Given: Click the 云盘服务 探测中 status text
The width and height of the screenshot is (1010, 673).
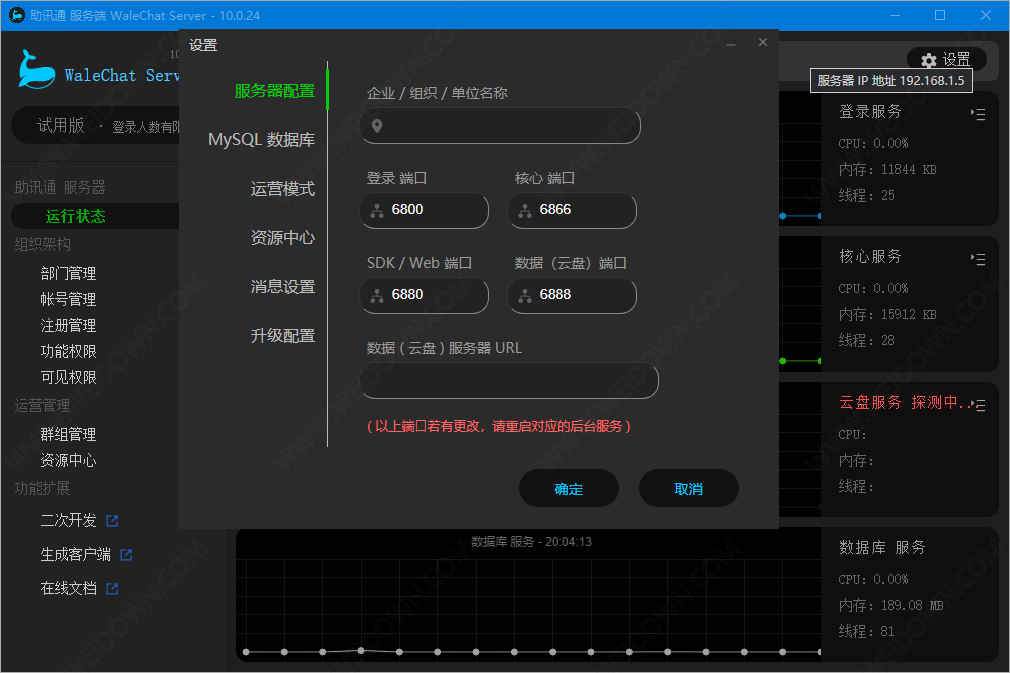Looking at the screenshot, I should tap(906, 403).
